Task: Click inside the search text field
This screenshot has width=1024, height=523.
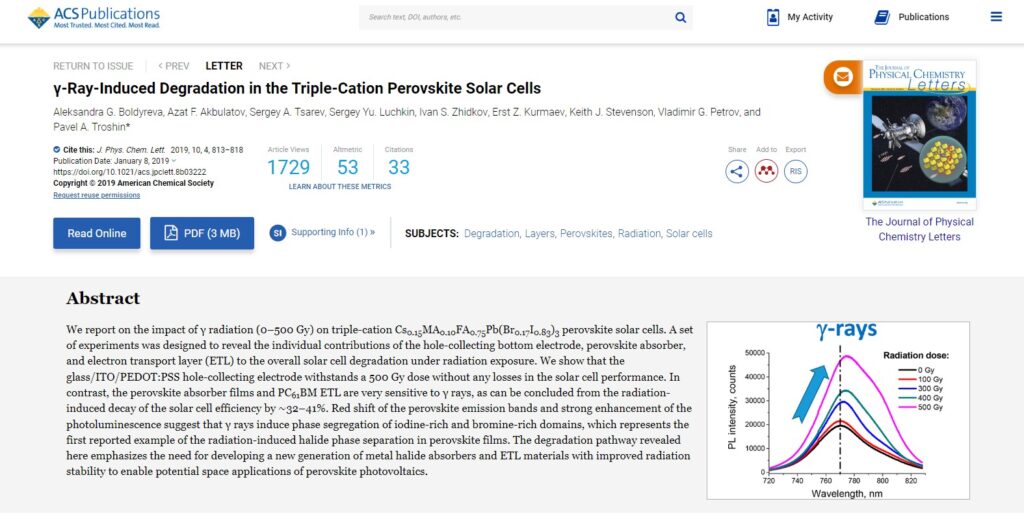Action: 516,18
